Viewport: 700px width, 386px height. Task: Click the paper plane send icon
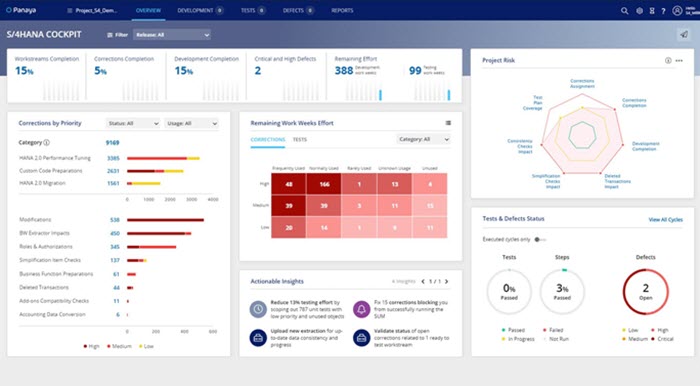pos(684,34)
